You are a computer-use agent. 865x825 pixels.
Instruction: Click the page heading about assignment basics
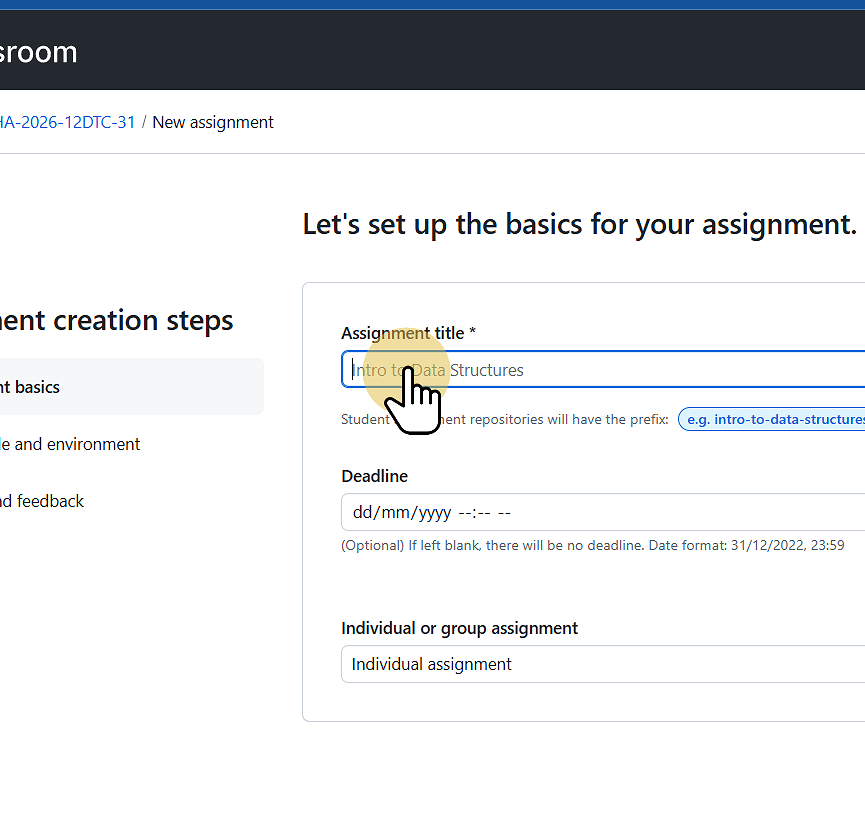pyautogui.click(x=580, y=224)
